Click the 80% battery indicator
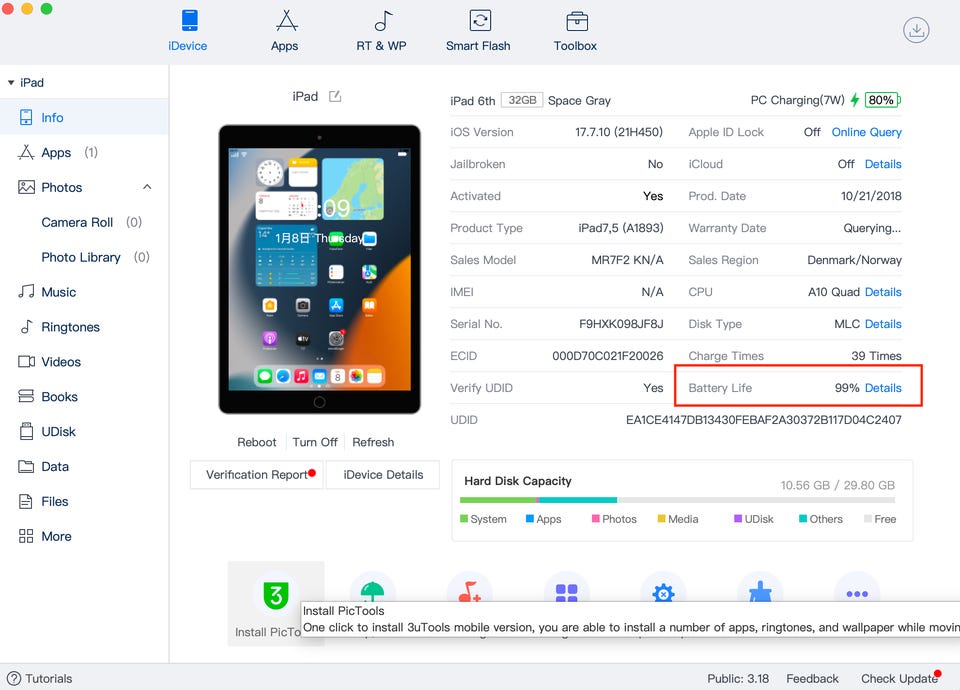The image size is (960, 690). click(882, 100)
